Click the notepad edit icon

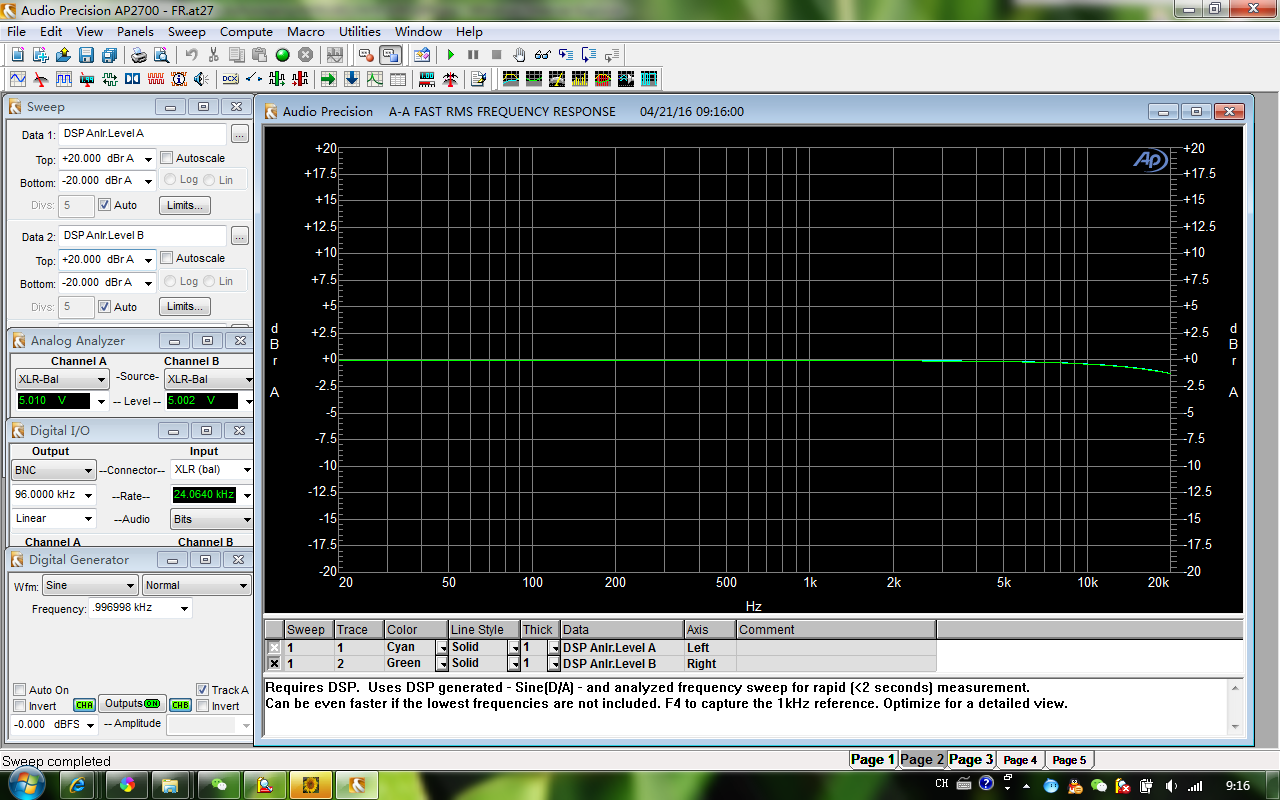click(478, 79)
